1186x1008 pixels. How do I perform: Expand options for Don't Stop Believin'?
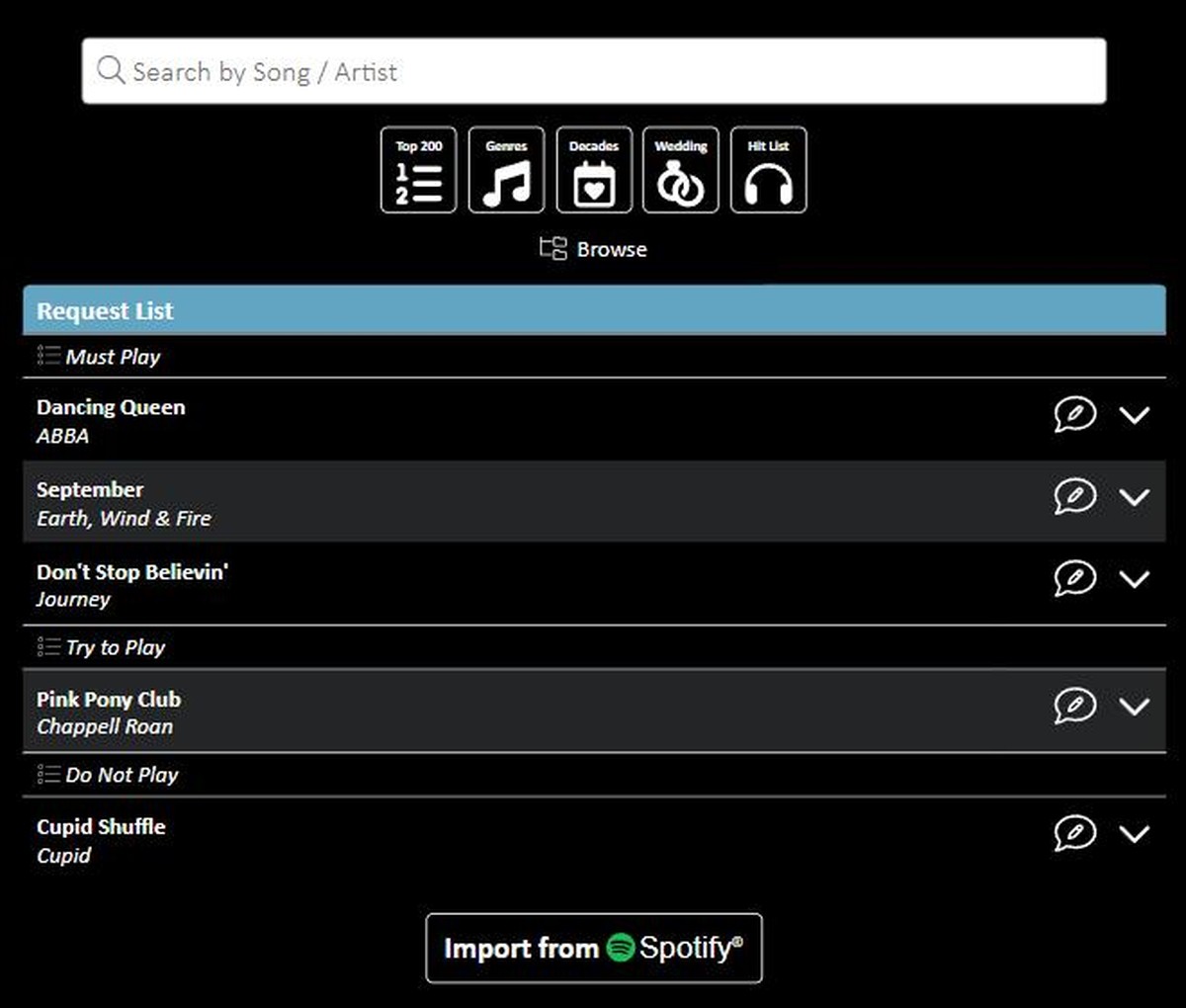pos(1135,579)
